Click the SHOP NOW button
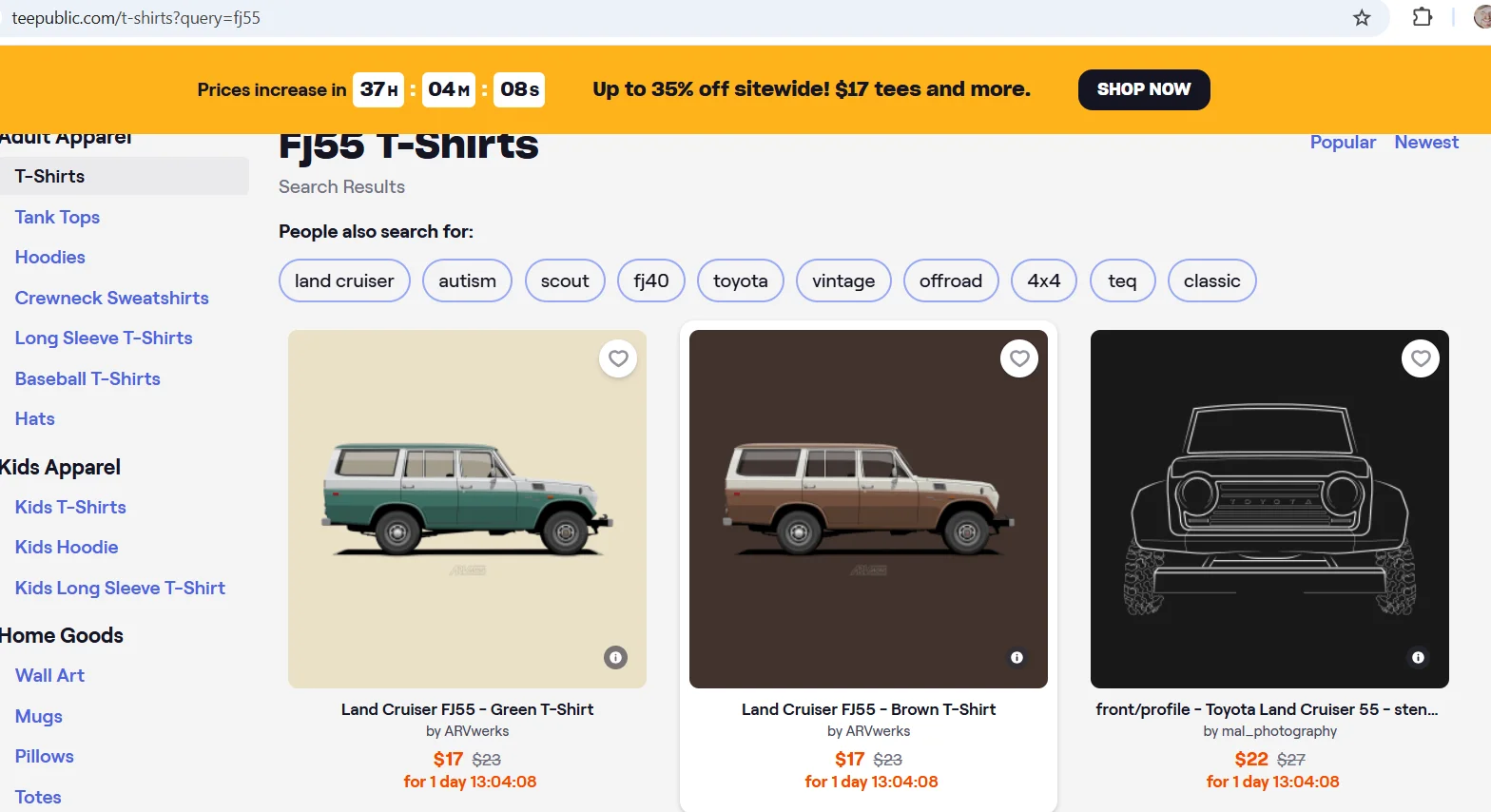 1144,89
